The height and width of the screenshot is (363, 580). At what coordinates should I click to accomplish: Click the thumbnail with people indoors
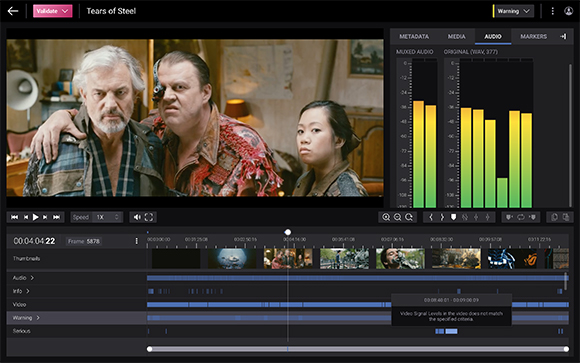coord(288,259)
